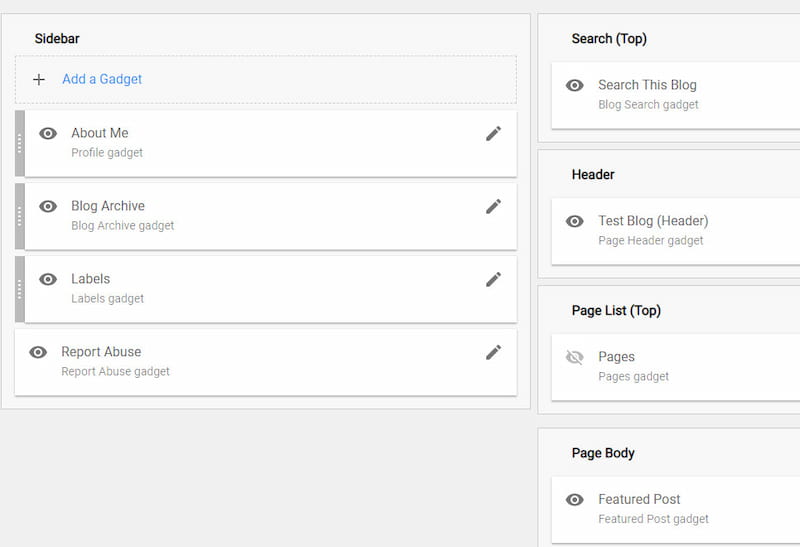Toggle Report Abuse gadget visibility

38,353
